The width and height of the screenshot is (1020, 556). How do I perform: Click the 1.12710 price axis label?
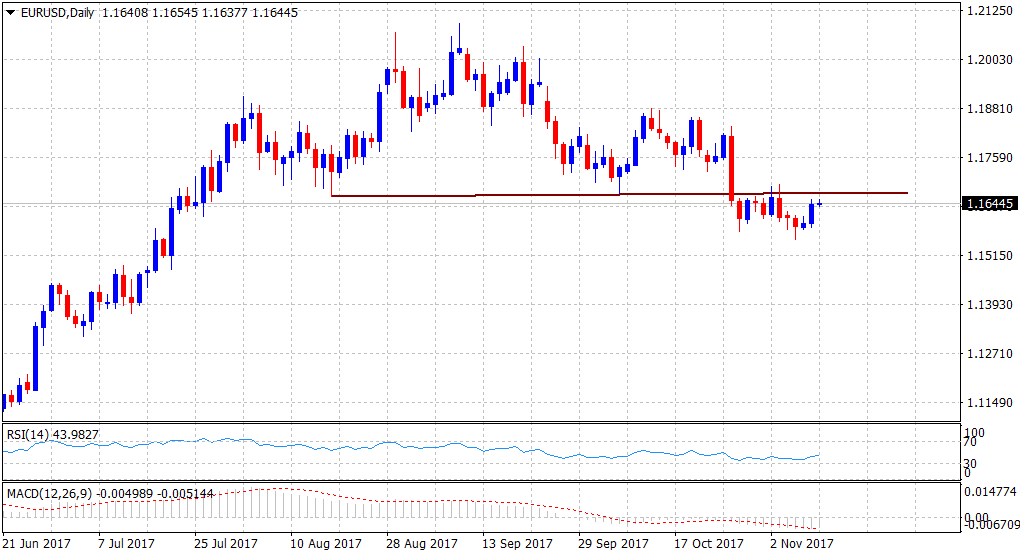click(x=989, y=354)
